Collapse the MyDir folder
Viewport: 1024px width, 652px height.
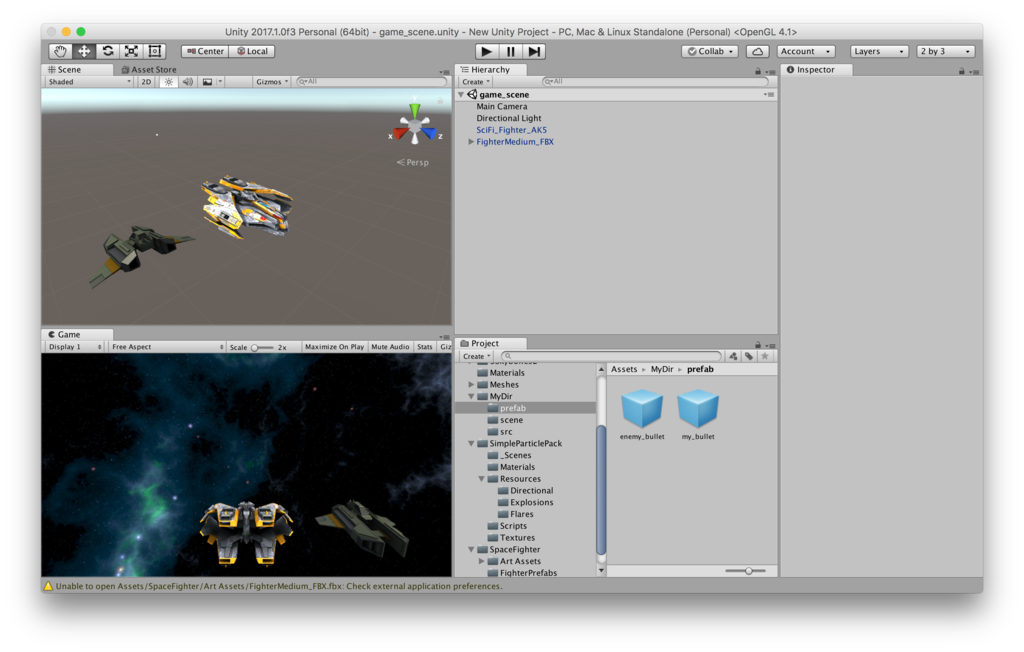[471, 397]
